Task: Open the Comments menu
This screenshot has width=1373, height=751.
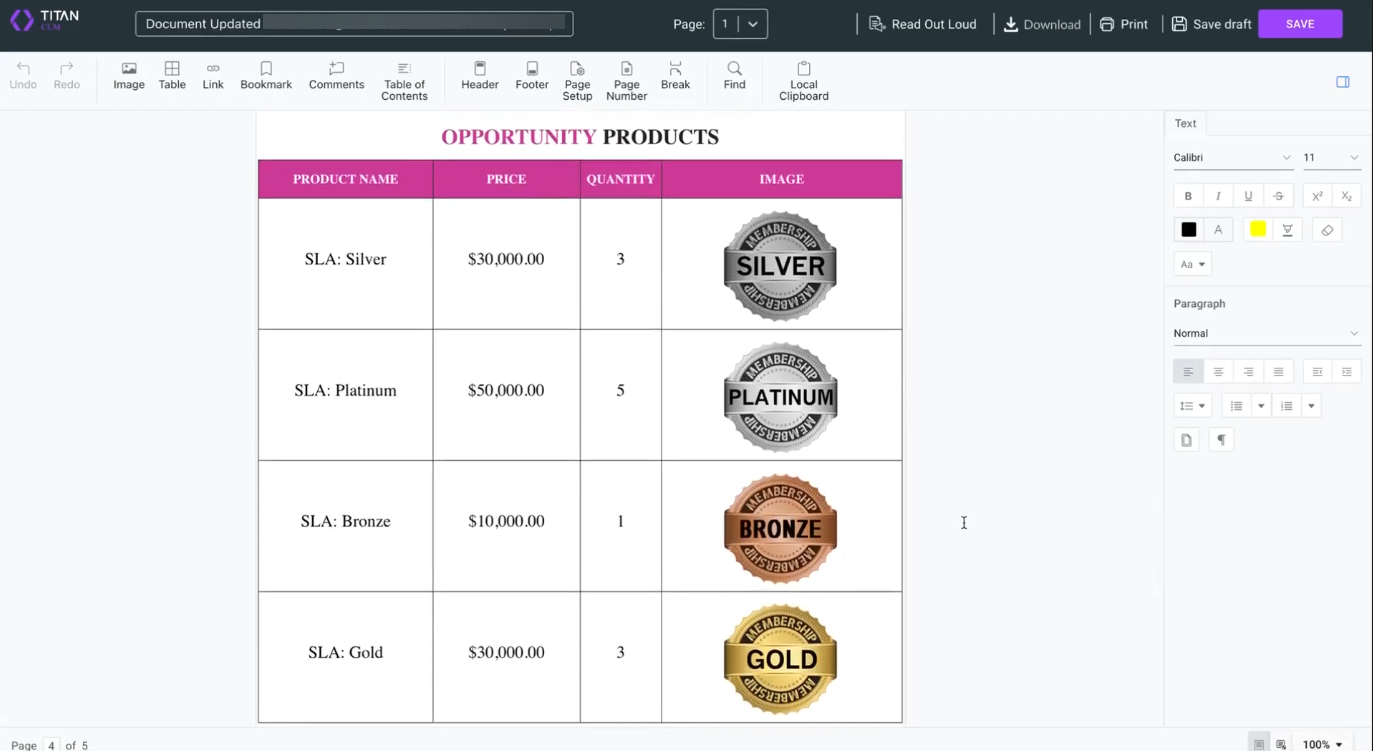Action: coord(336,76)
